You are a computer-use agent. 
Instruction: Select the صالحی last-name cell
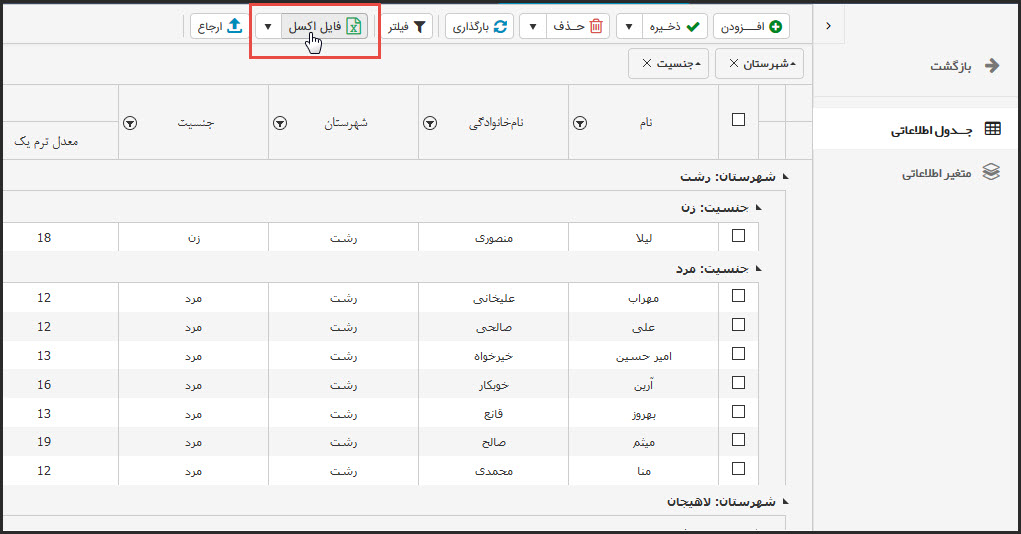click(494, 327)
